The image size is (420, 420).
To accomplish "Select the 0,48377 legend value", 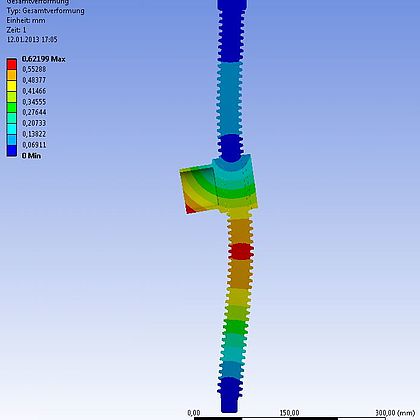I will coord(34,80).
